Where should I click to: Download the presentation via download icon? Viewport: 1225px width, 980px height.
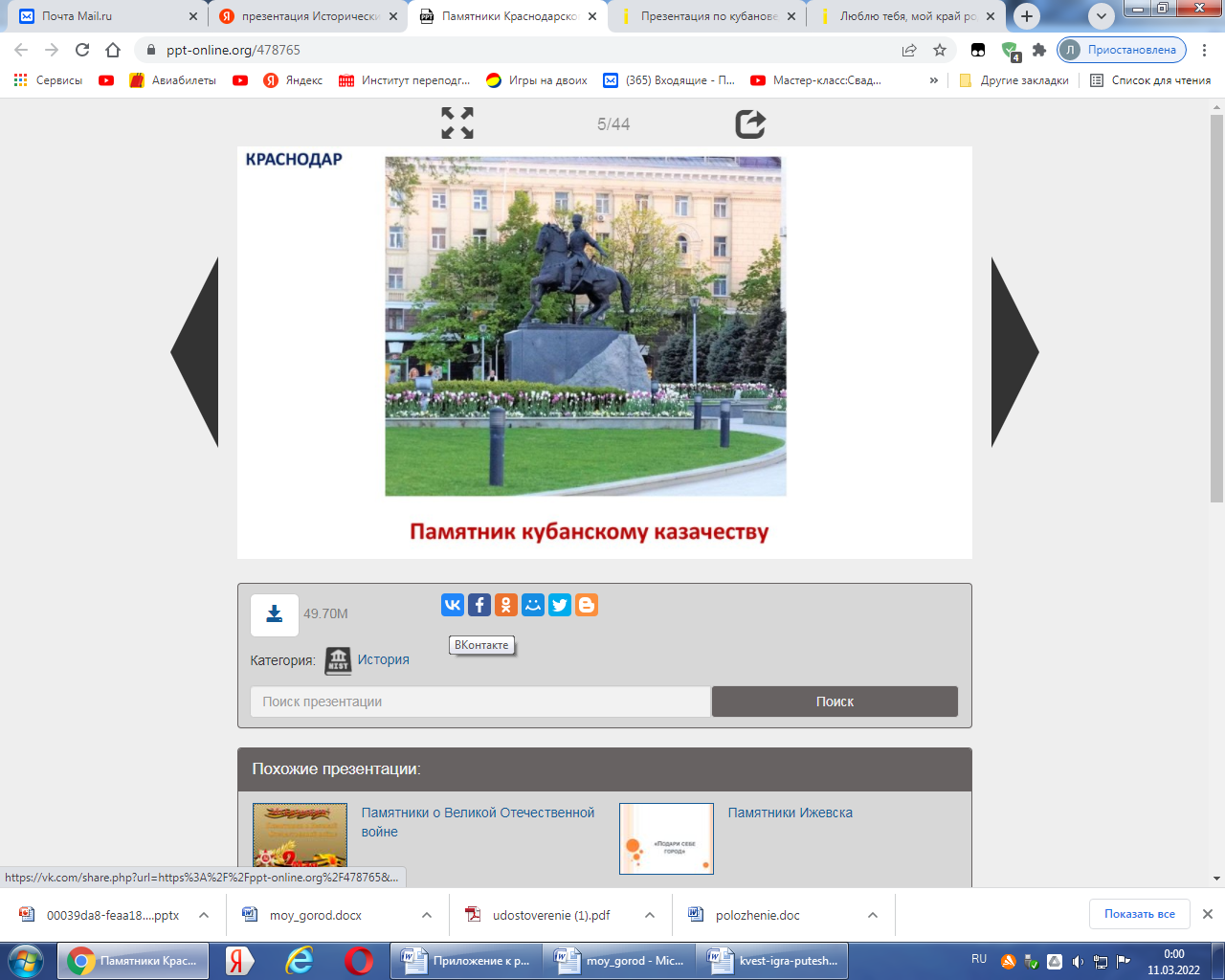275,614
